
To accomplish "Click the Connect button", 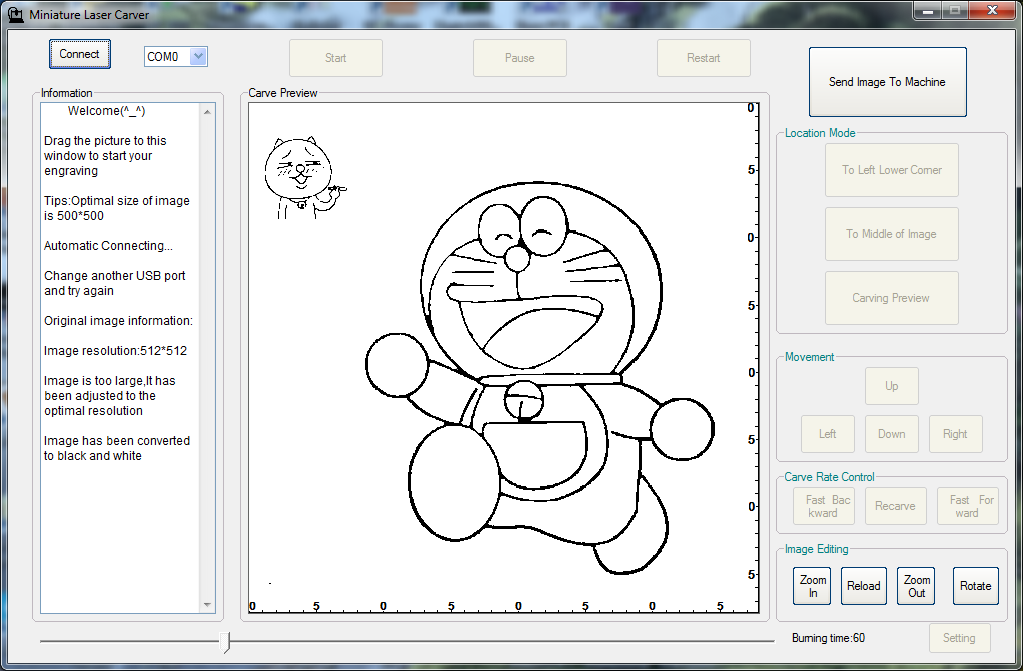I will 80,54.
